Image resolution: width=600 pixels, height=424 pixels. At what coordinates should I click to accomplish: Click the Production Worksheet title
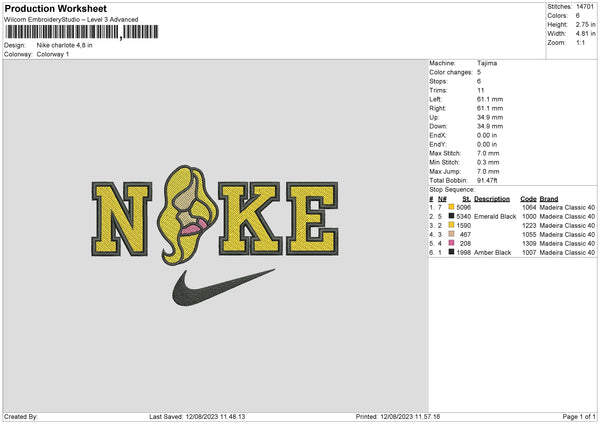click(x=55, y=8)
